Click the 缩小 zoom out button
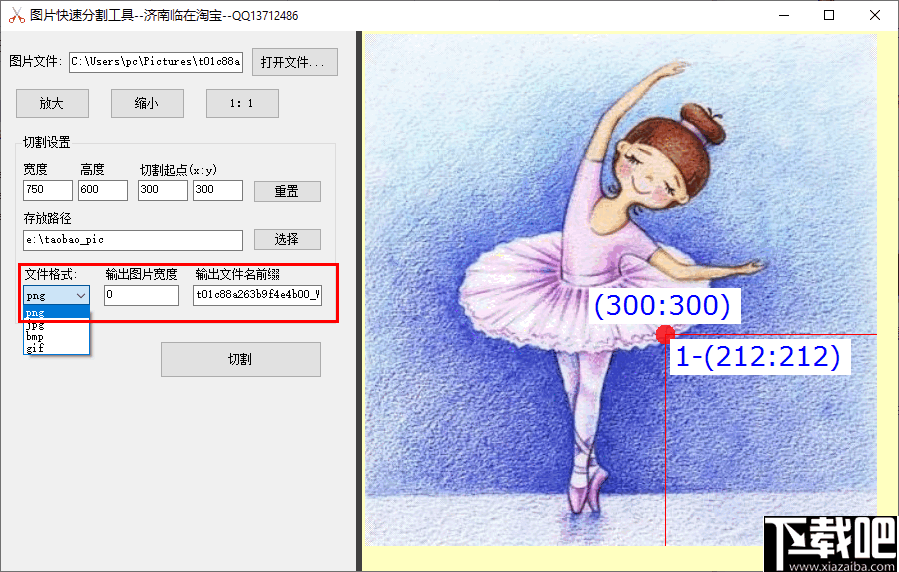The height and width of the screenshot is (572, 899). [147, 104]
